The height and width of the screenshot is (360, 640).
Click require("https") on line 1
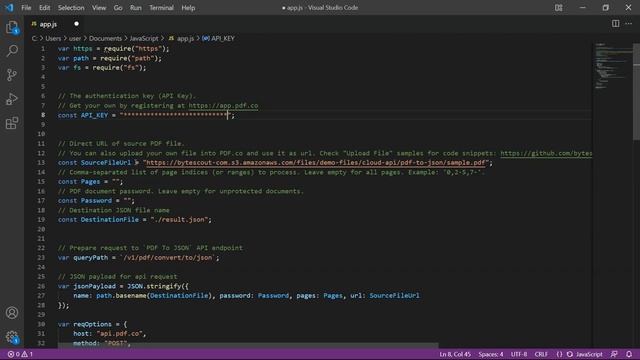point(135,49)
